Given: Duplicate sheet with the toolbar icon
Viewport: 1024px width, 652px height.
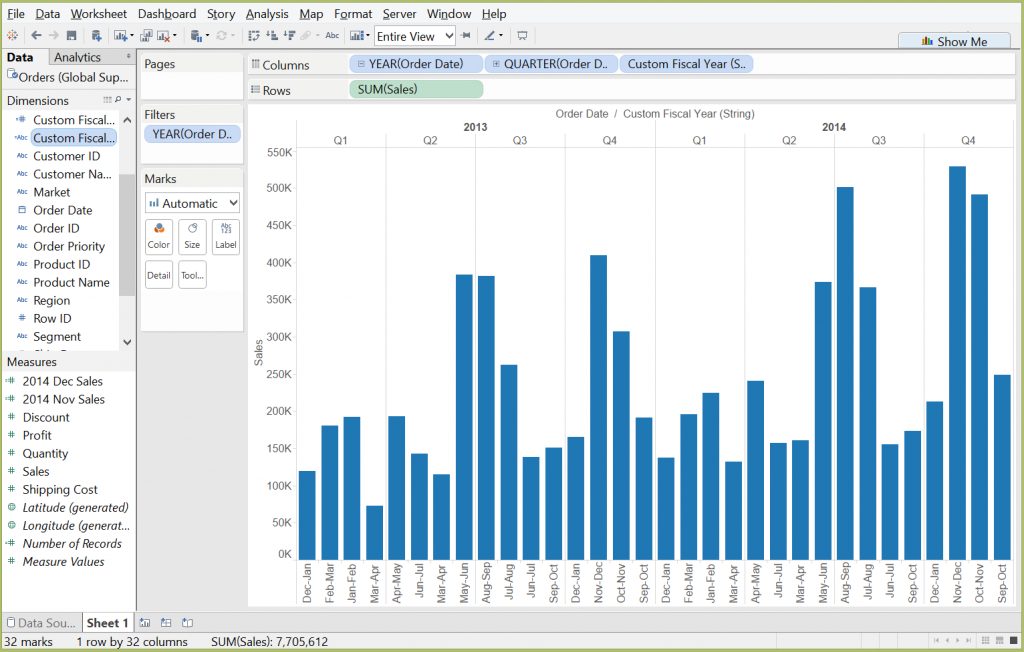Looking at the screenshot, I should 146,36.
